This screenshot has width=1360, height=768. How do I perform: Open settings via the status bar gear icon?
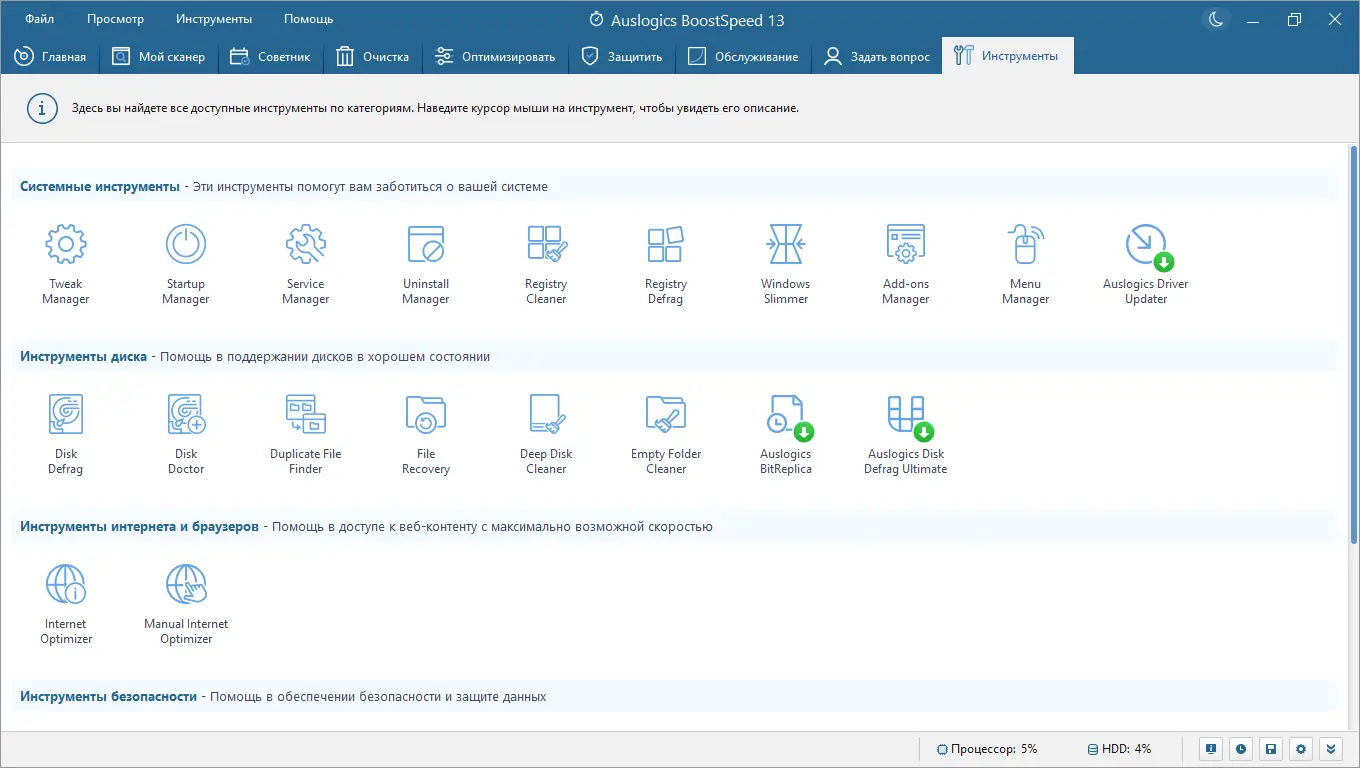pyautogui.click(x=1300, y=749)
